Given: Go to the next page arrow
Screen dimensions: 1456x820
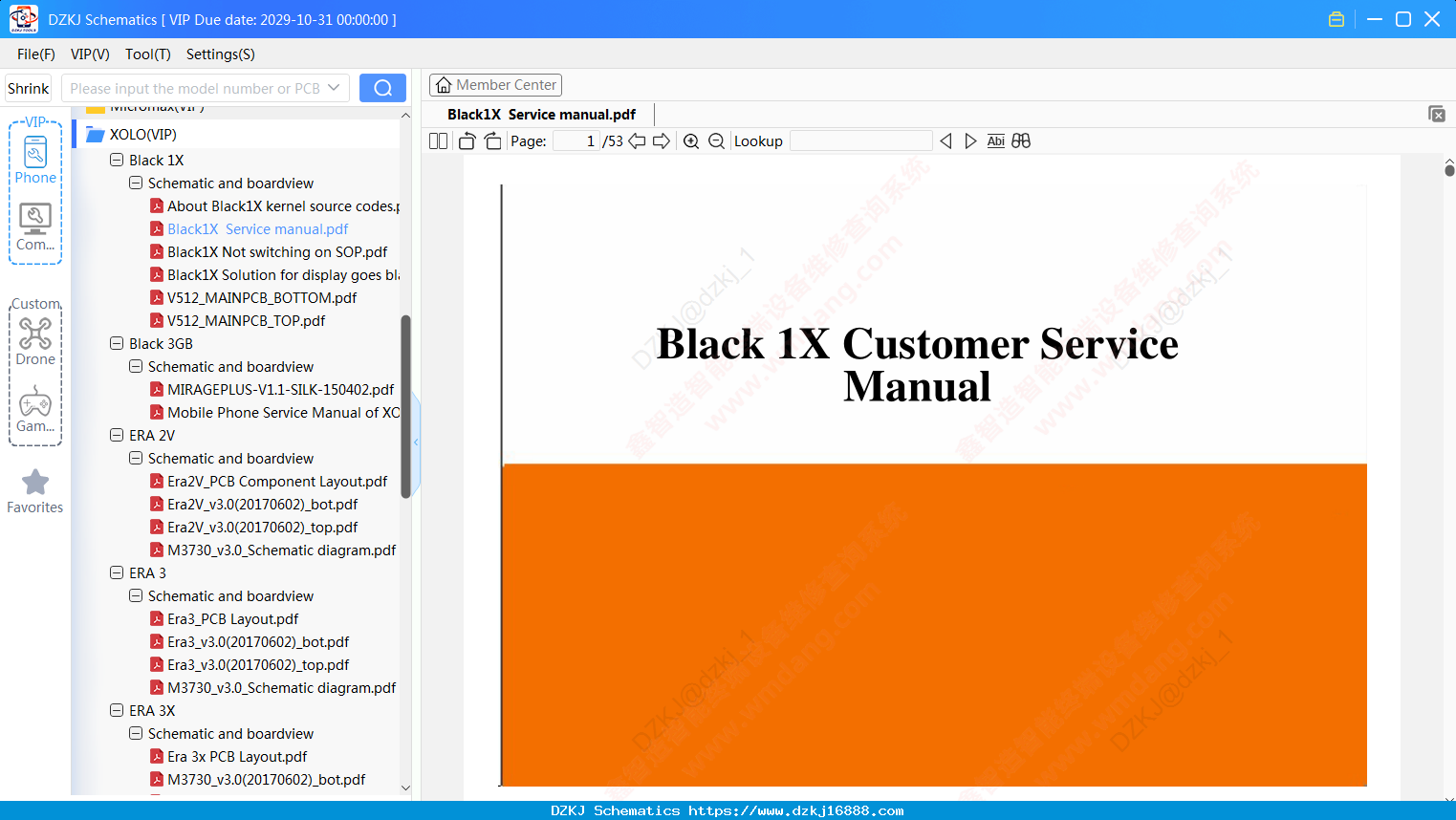Looking at the screenshot, I should [x=662, y=141].
